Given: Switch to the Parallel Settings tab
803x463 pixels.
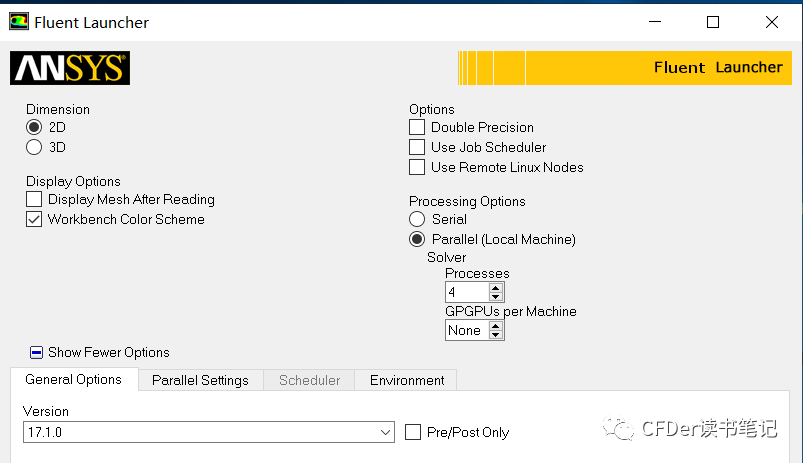Looking at the screenshot, I should click(200, 380).
